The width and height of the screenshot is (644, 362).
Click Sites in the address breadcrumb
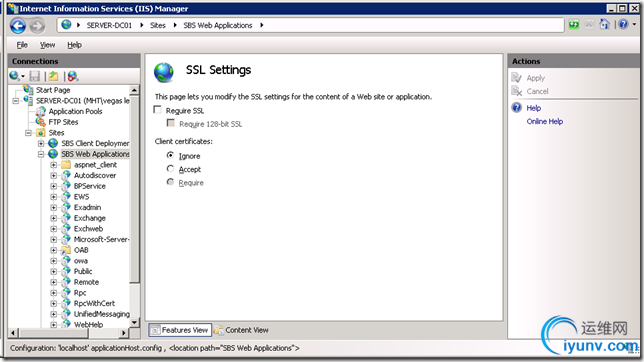pos(158,25)
